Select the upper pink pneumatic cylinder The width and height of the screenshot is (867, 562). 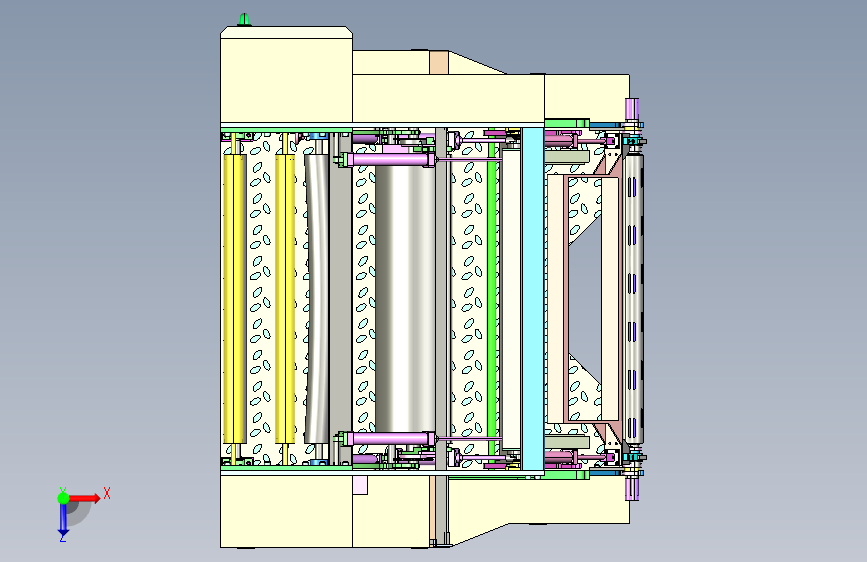(x=390, y=160)
